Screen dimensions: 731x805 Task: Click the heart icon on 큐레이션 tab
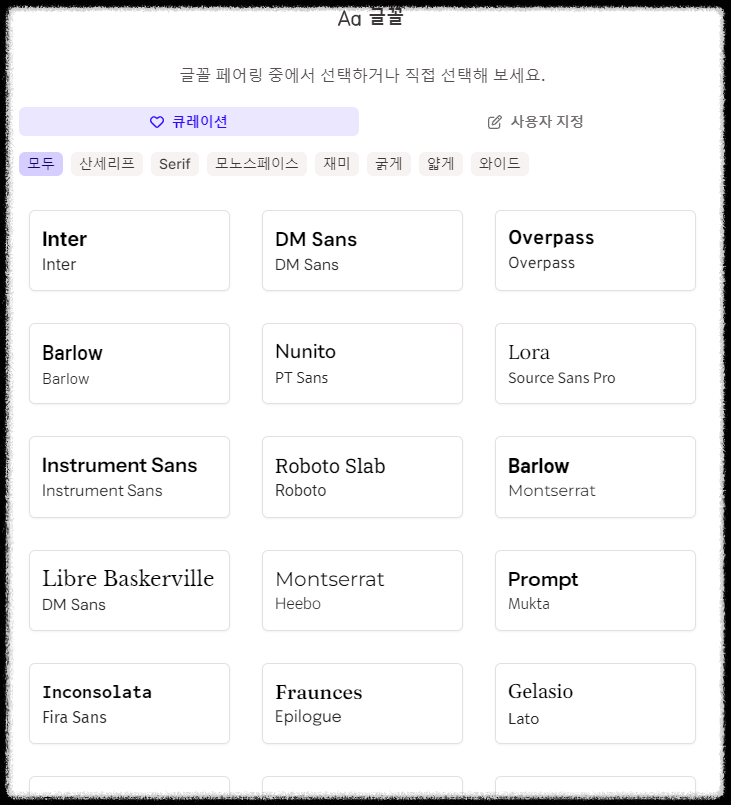coord(156,121)
